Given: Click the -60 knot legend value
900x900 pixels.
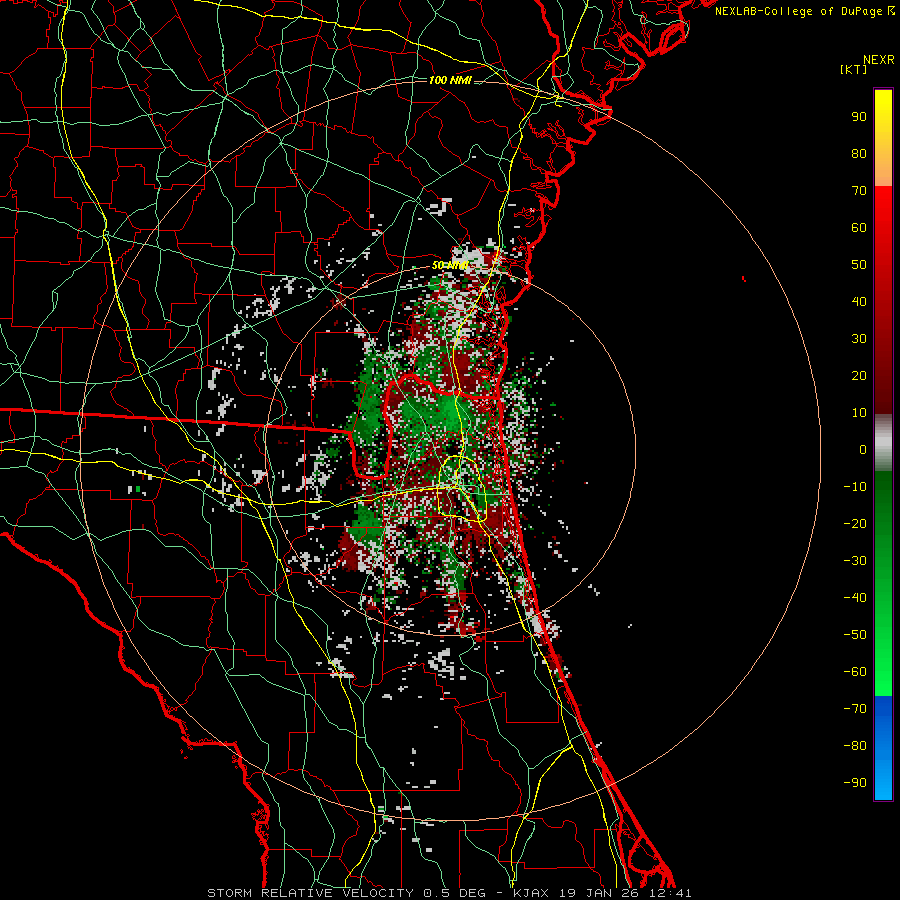Looking at the screenshot, I should pos(855,672).
